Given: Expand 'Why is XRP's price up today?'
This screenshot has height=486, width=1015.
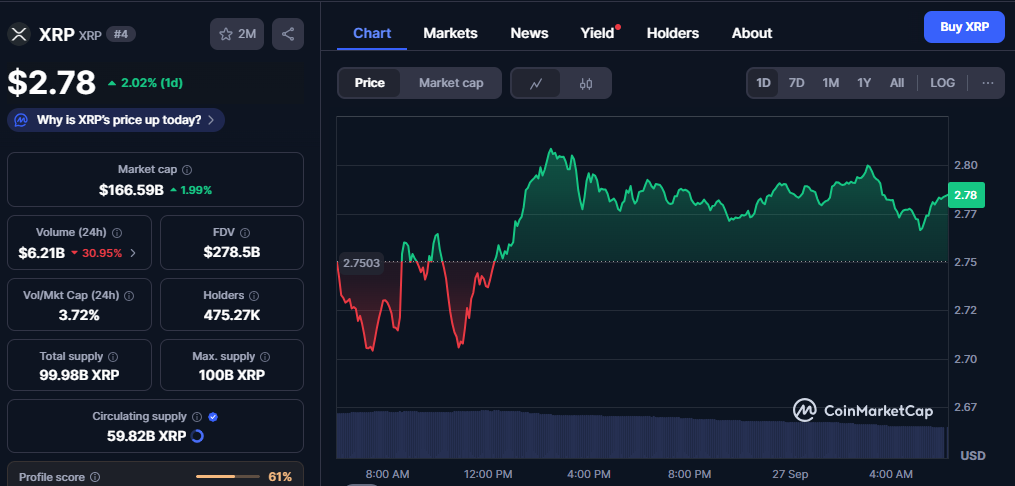Looking at the screenshot, I should click(x=116, y=120).
